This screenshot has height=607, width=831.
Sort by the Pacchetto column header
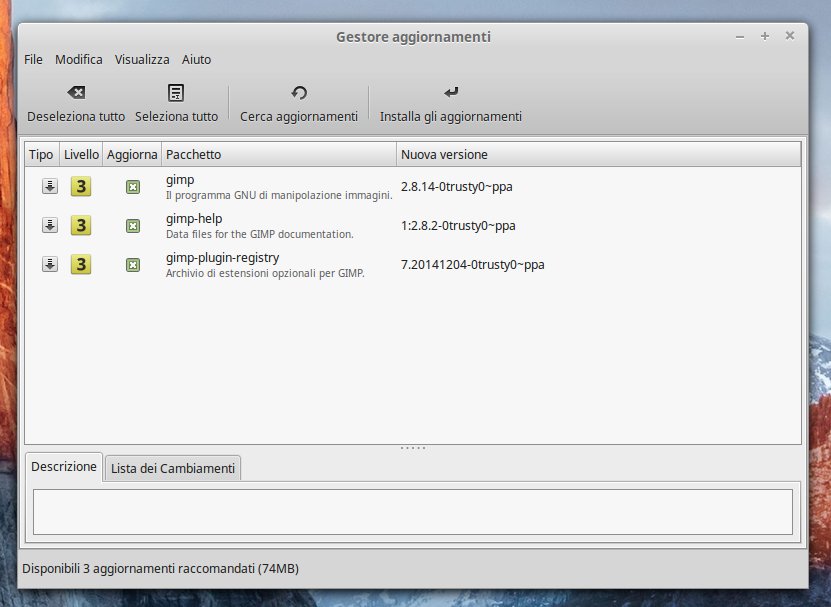coord(279,154)
